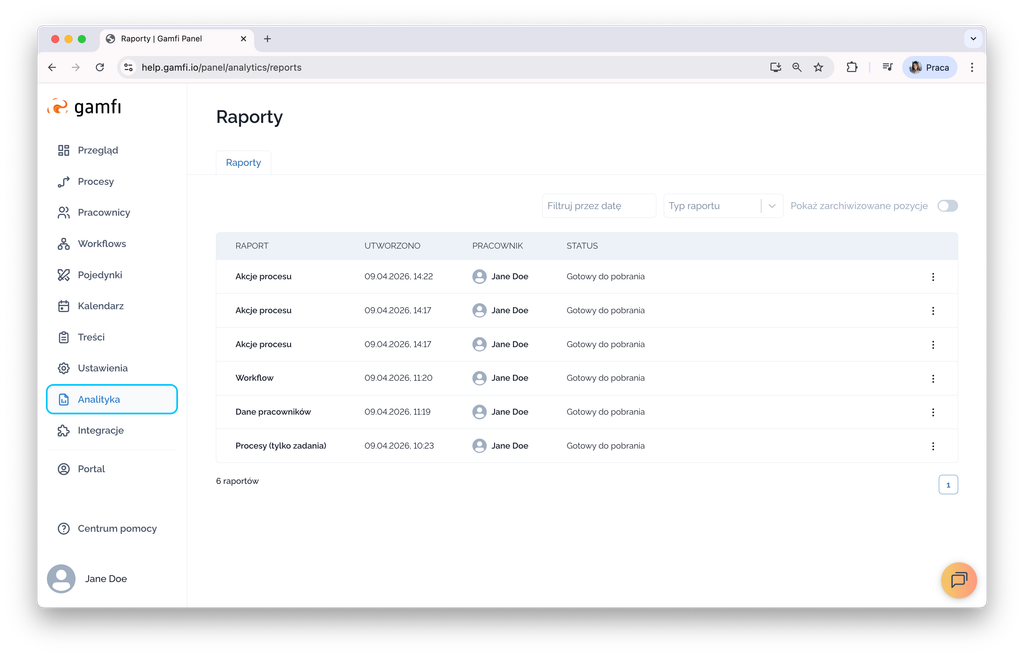Open the browser tab list chevron

(972, 39)
